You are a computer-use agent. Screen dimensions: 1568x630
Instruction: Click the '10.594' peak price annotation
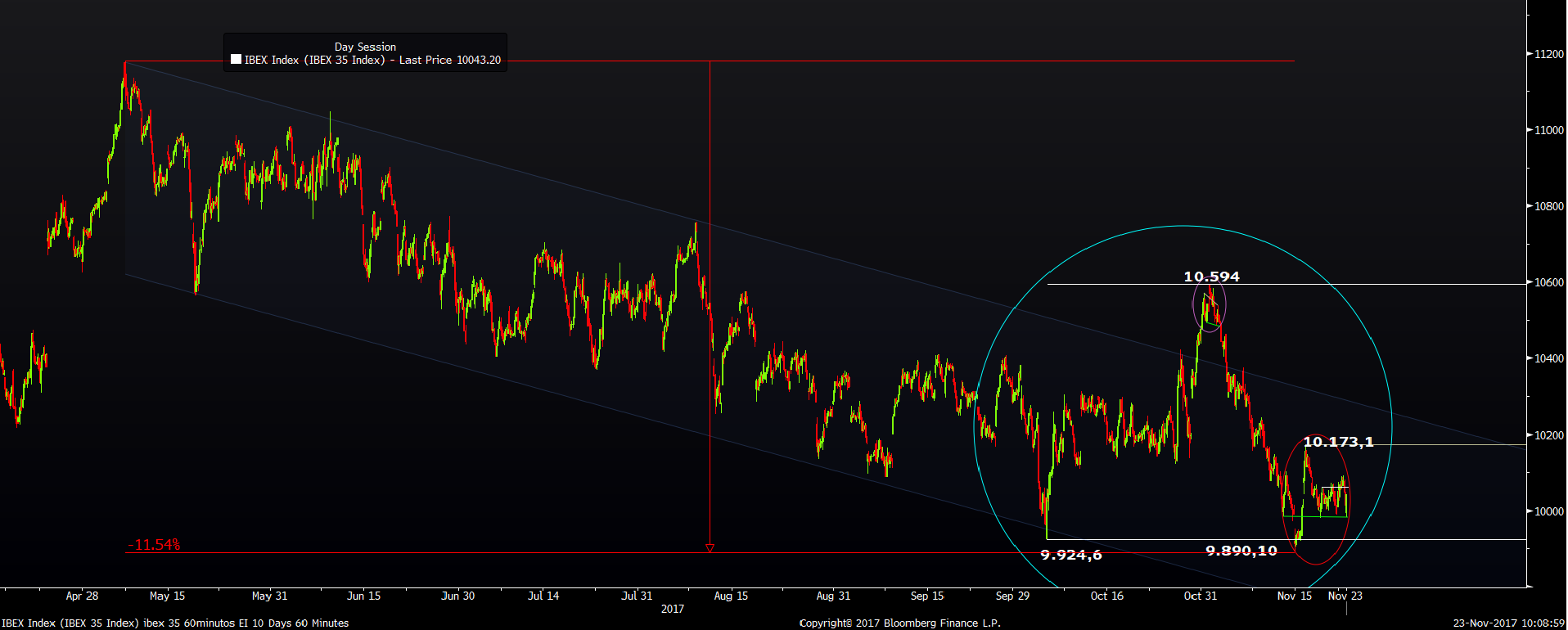(1211, 277)
